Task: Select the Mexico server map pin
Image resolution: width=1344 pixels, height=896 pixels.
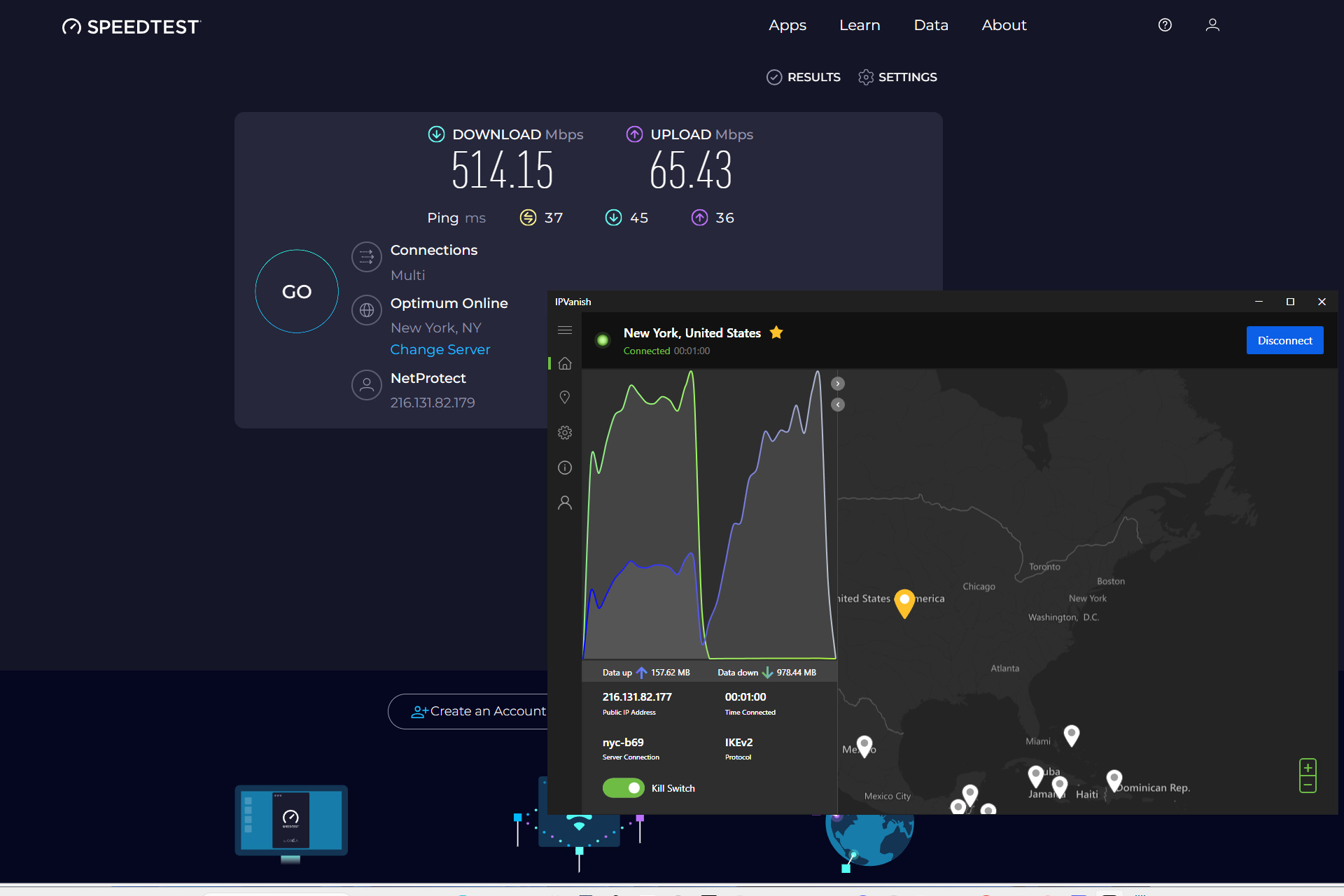Action: click(x=864, y=746)
